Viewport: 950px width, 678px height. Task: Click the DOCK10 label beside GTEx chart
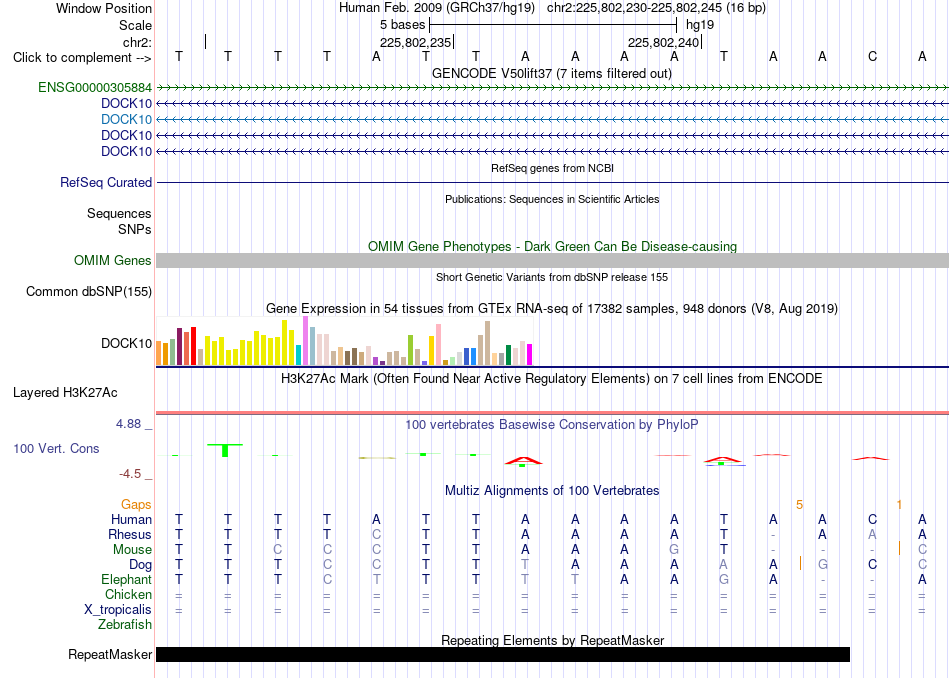[127, 344]
